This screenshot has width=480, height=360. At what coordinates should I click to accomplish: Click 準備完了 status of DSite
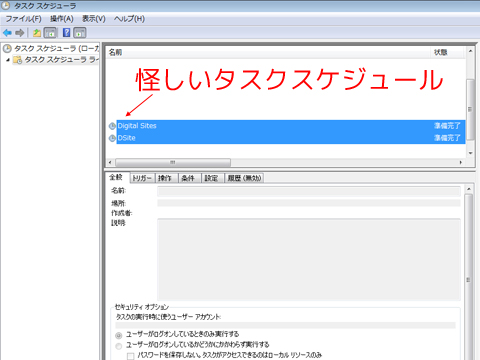pyautogui.click(x=447, y=138)
